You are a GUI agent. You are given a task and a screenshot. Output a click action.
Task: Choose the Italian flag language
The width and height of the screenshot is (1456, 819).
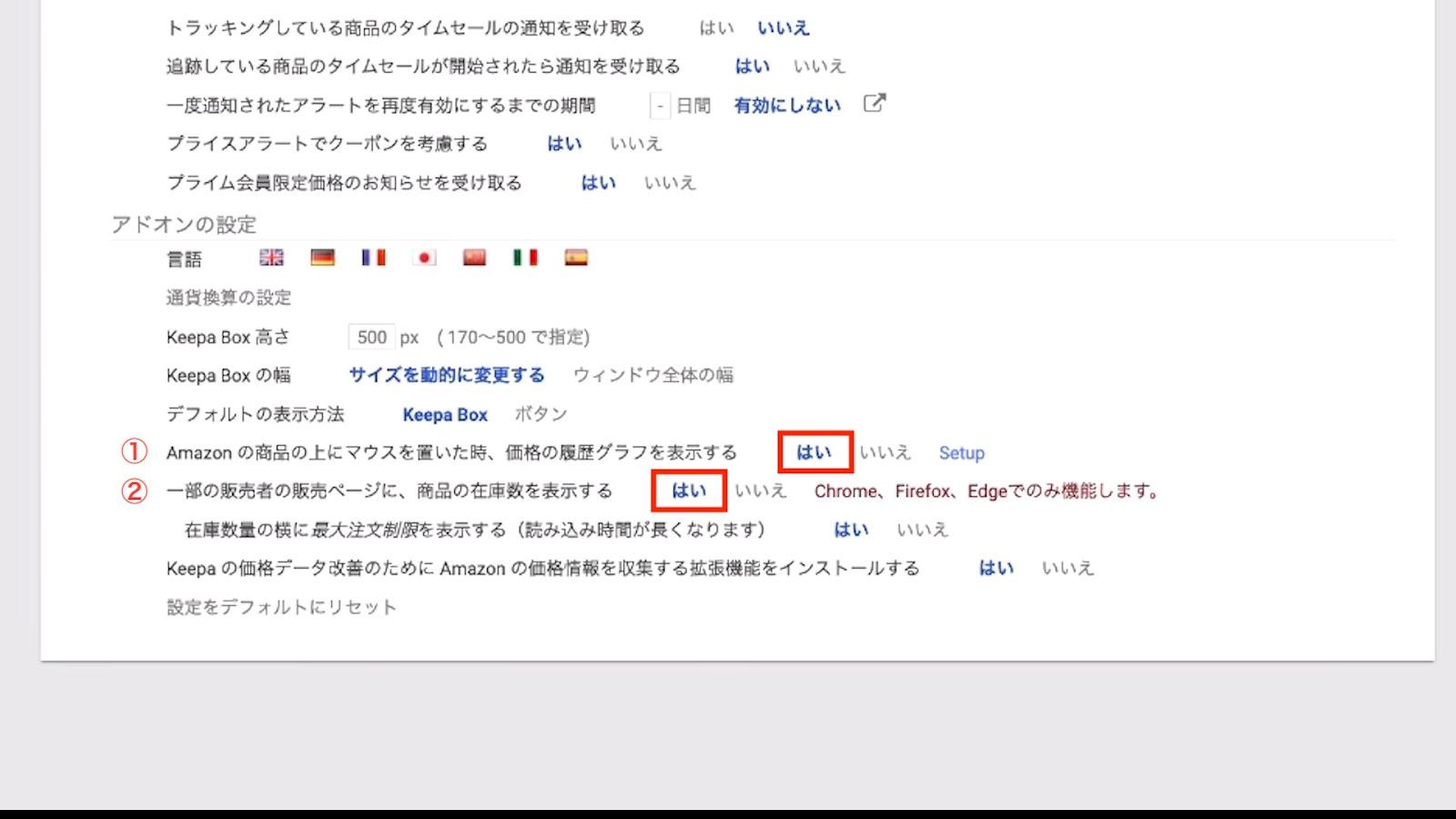tap(525, 258)
